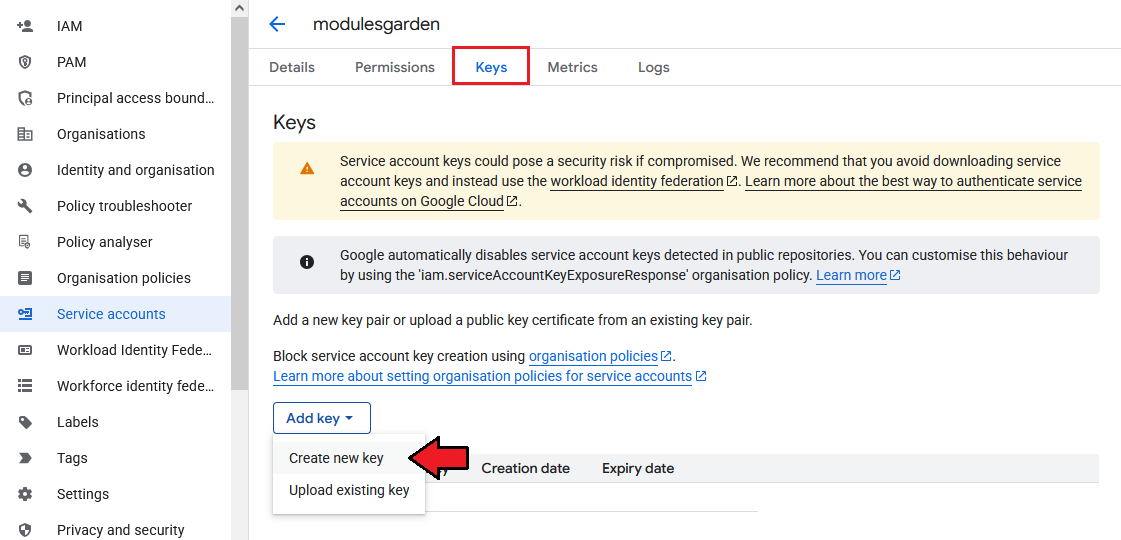Expand the Add key dropdown

click(321, 418)
